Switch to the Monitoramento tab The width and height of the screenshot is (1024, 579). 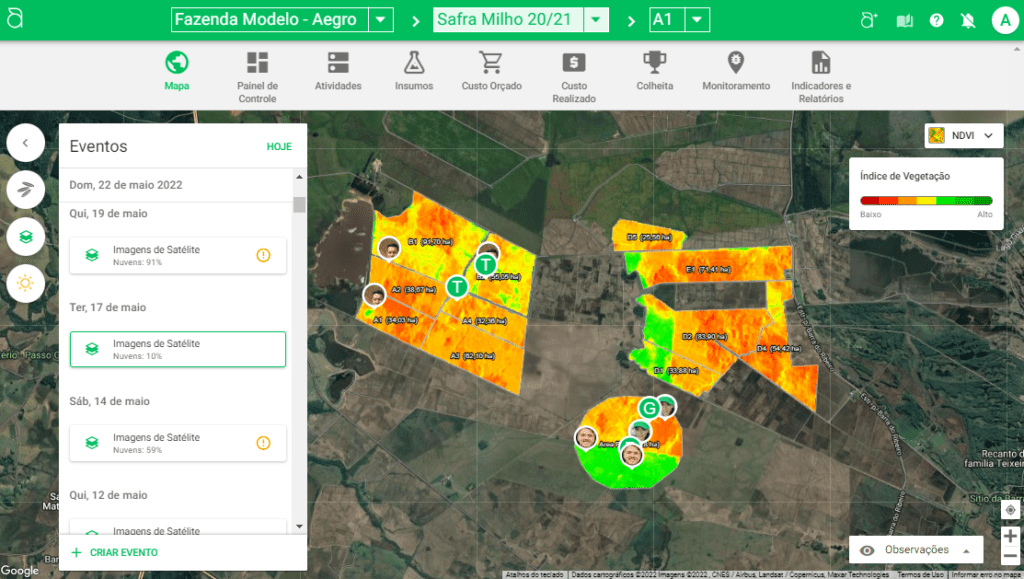736,72
